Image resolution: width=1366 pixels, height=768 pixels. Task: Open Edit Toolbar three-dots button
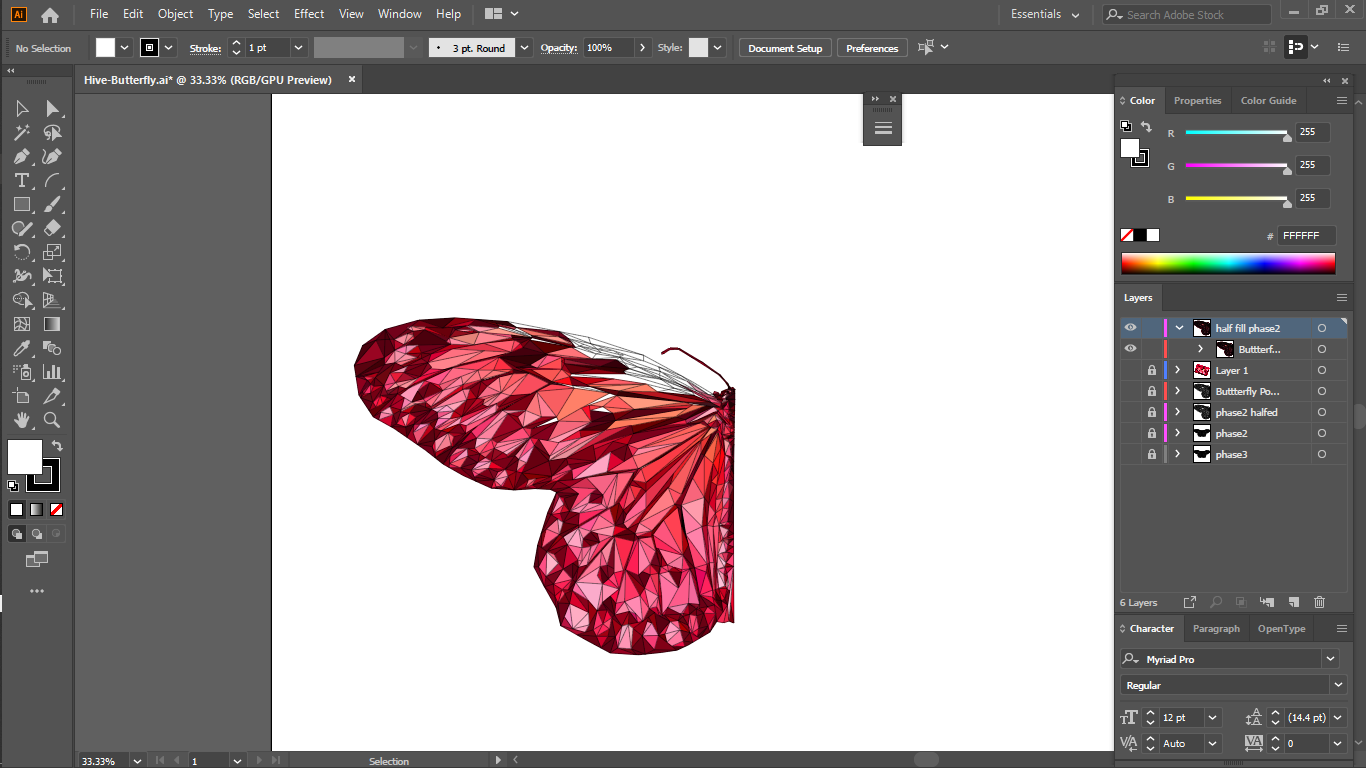click(x=37, y=591)
